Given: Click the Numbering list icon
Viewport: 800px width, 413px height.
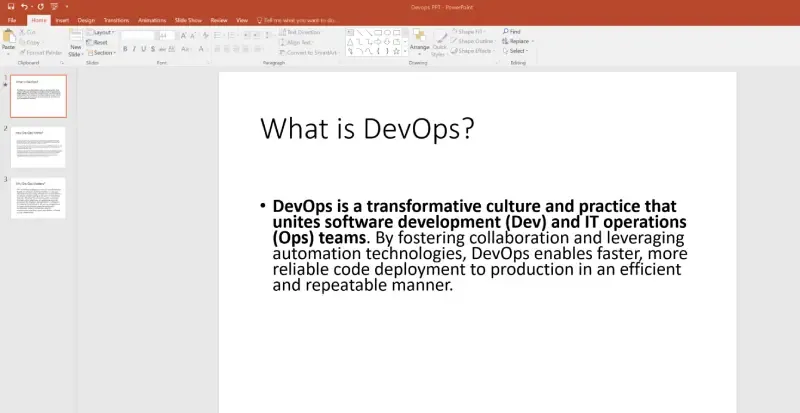Looking at the screenshot, I should (231, 36).
